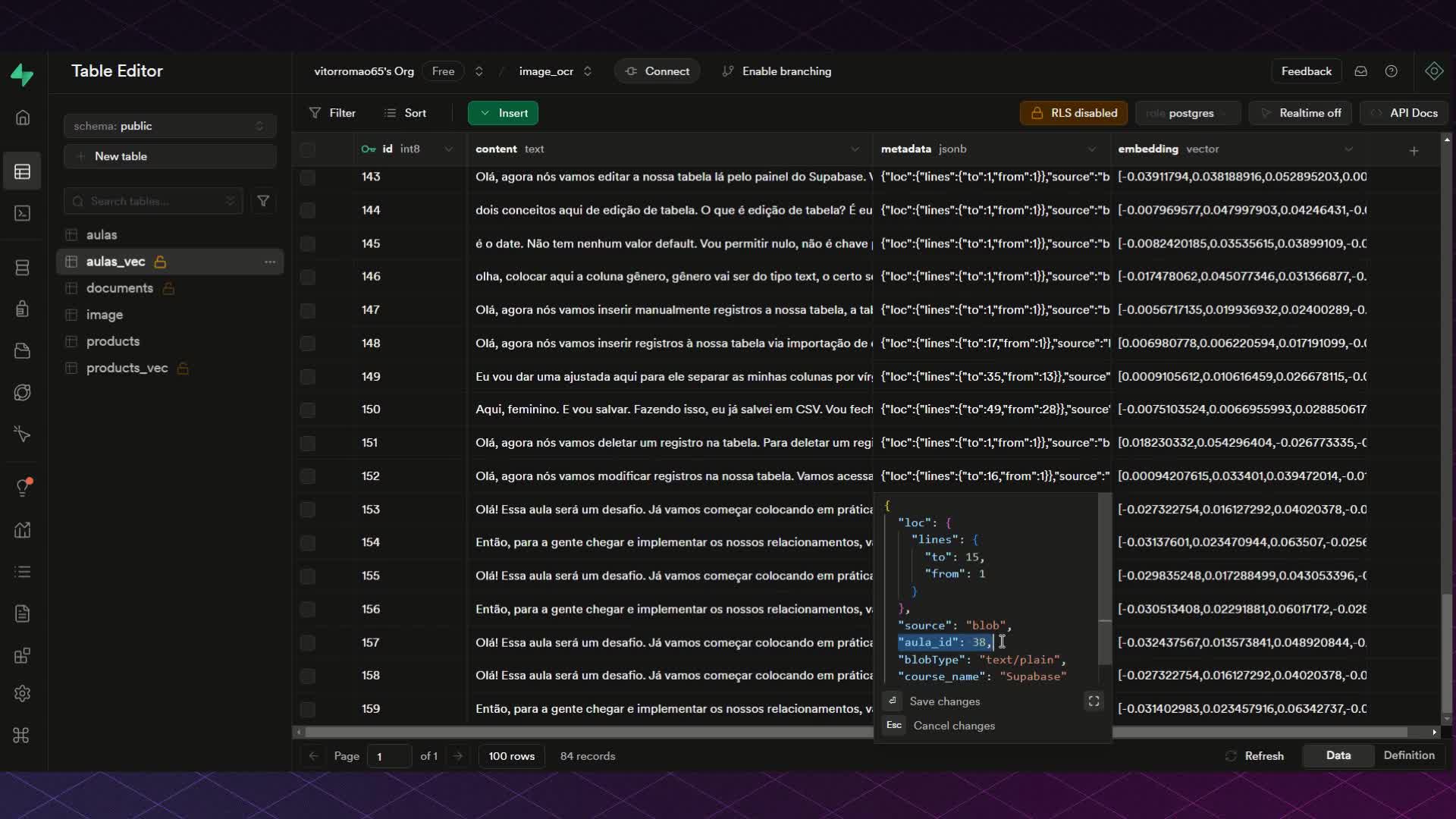
Task: Open the SQL Editor sidebar icon
Action: [x=22, y=213]
